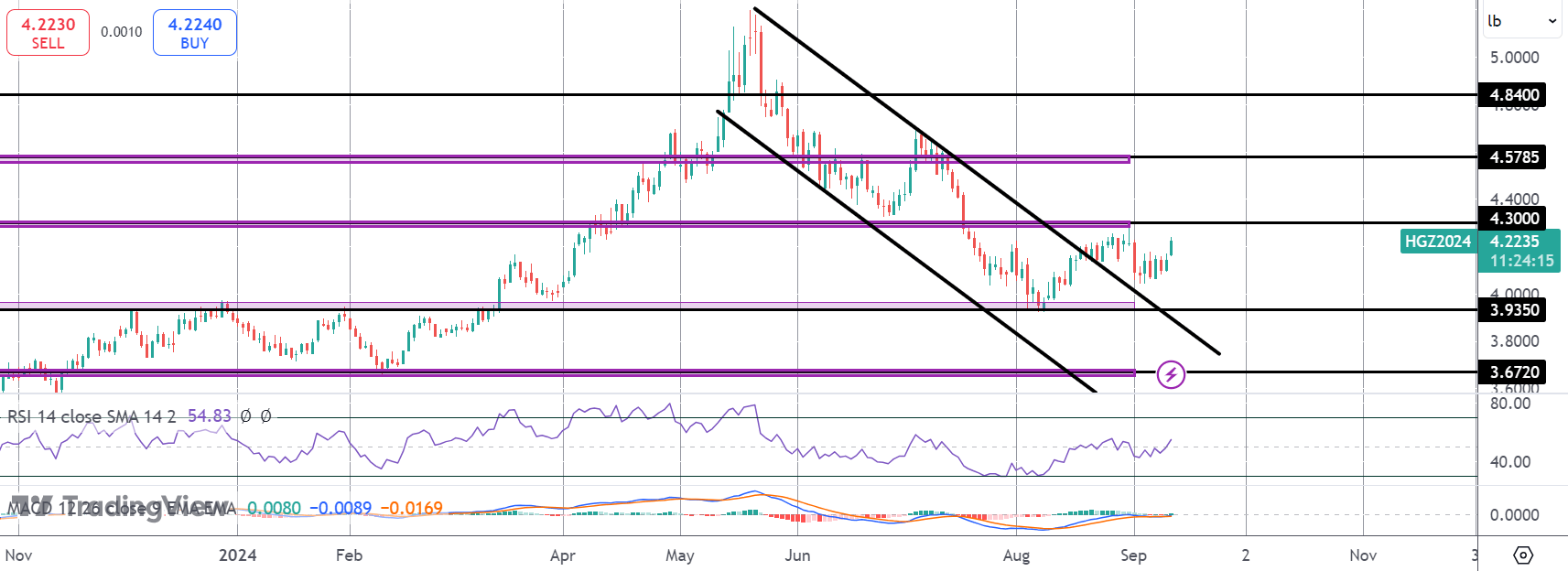Screen dimensions: 1568x571
Task: Select the 3.9350 price level label
Action: 1512,310
